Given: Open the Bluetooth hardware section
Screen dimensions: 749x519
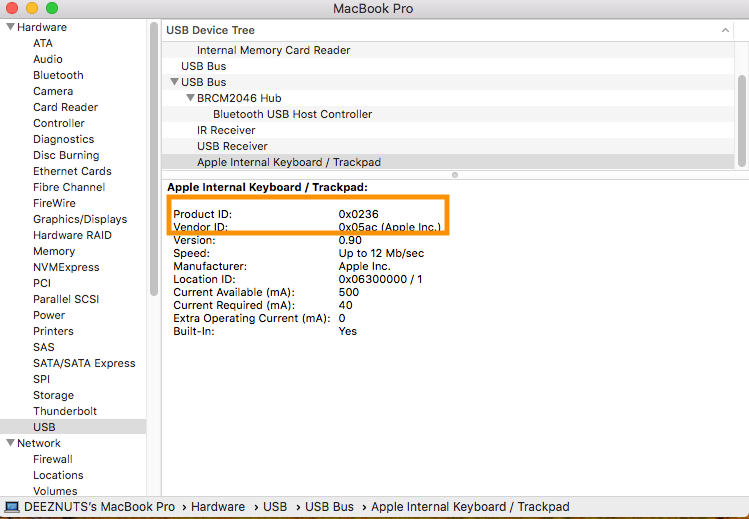Looking at the screenshot, I should (58, 75).
